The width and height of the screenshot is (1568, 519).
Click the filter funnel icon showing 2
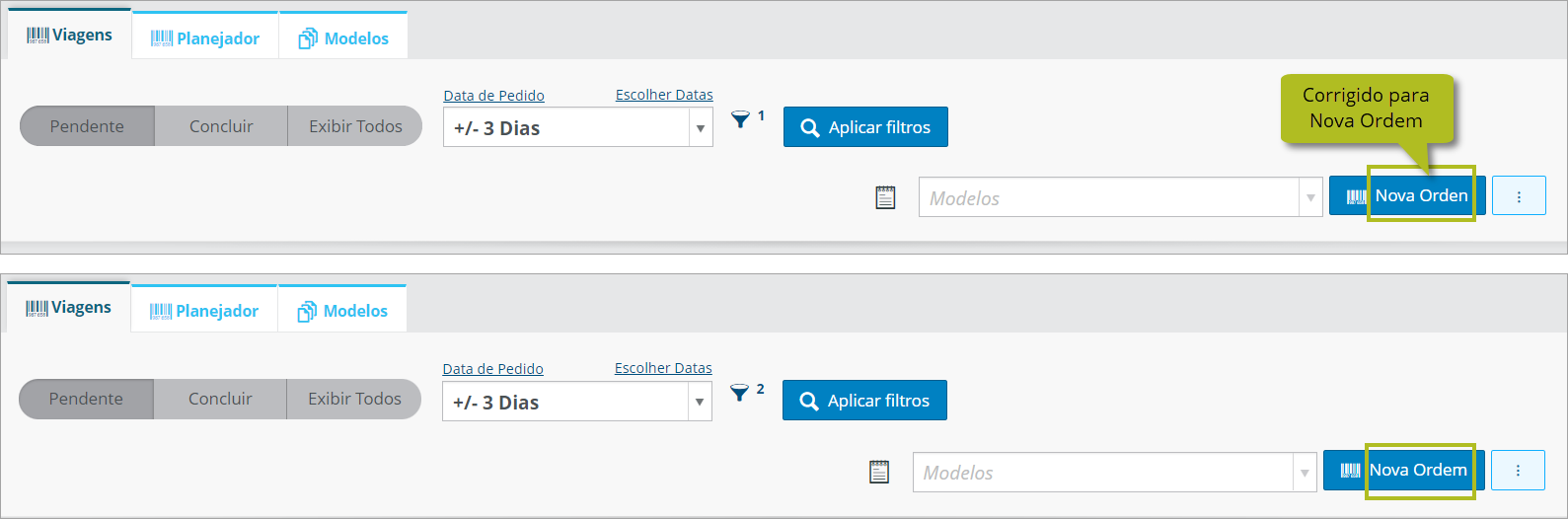[739, 393]
